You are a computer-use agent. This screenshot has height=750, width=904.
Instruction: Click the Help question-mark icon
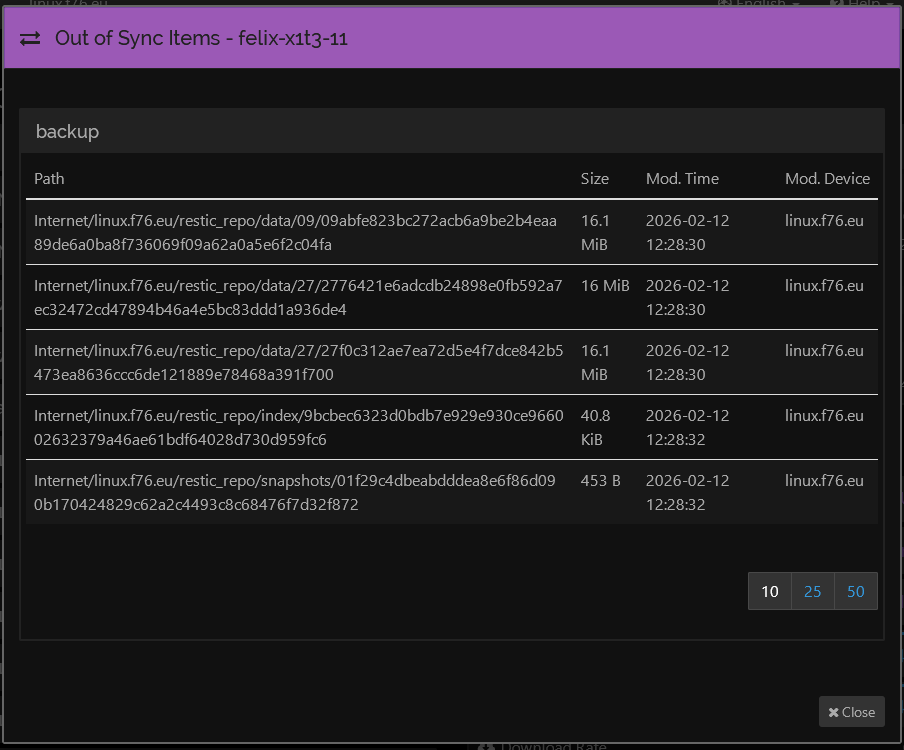click(836, 4)
